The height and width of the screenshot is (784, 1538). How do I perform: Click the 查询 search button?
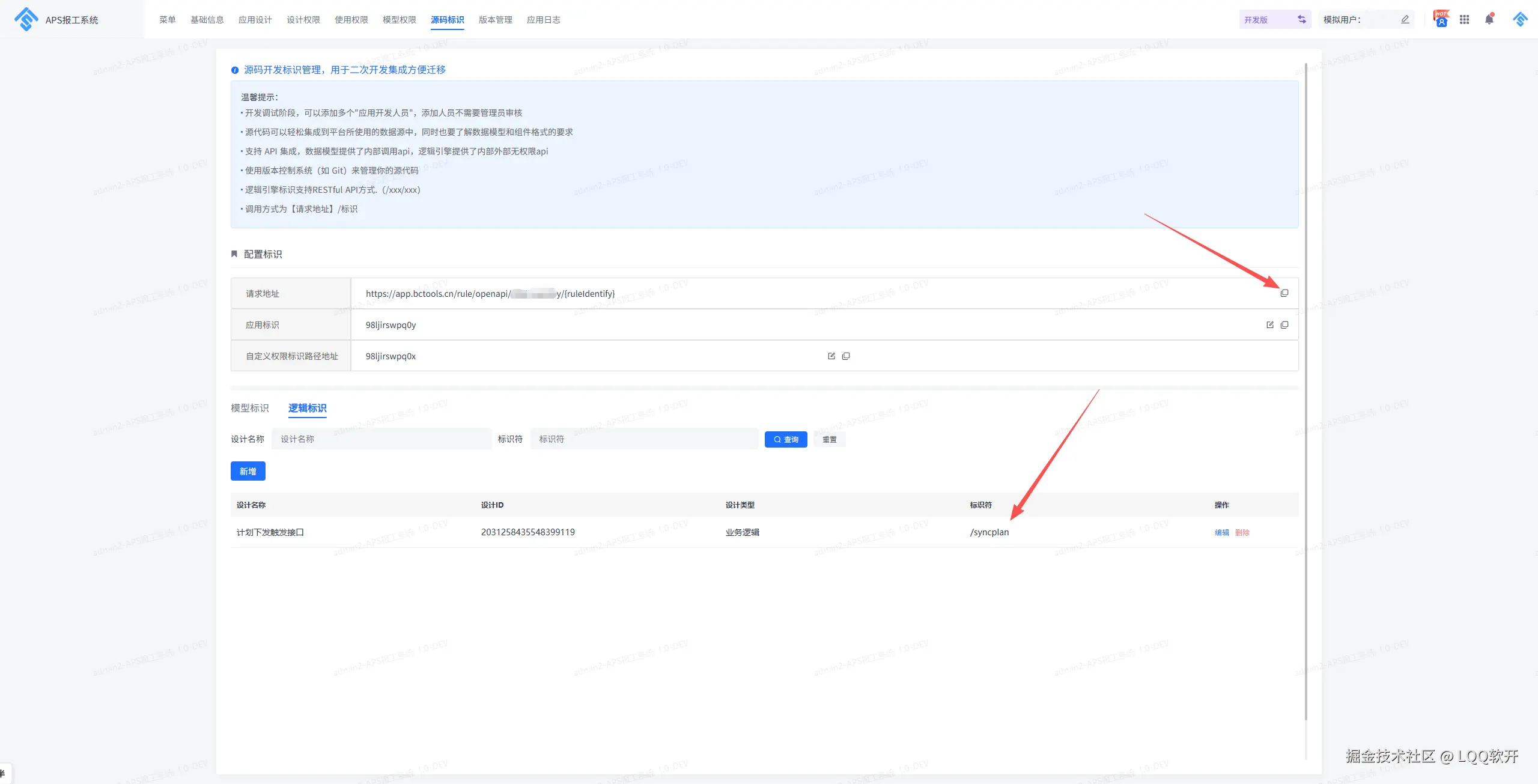click(x=785, y=439)
